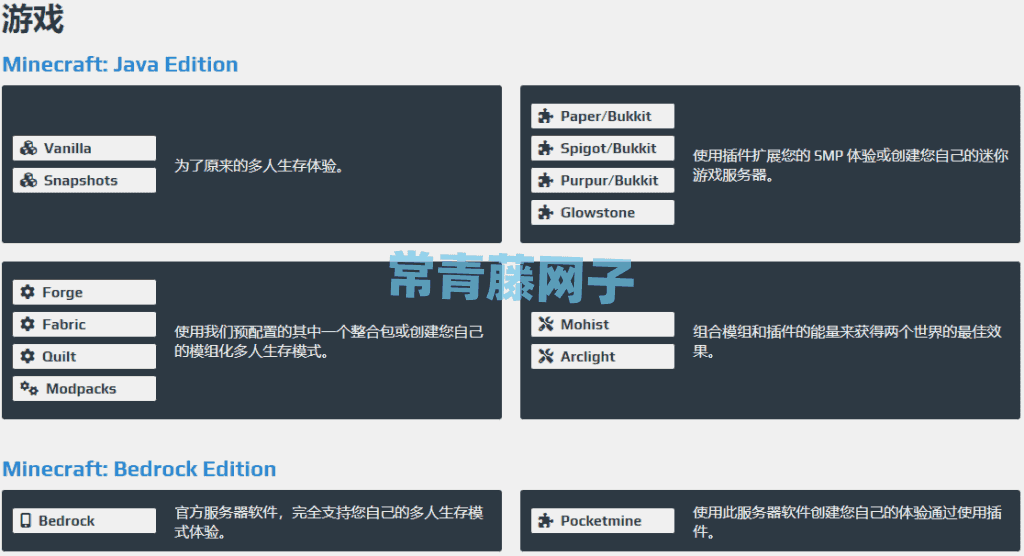Click the puzzle piece icon on Purpur/Bukkit

point(545,180)
